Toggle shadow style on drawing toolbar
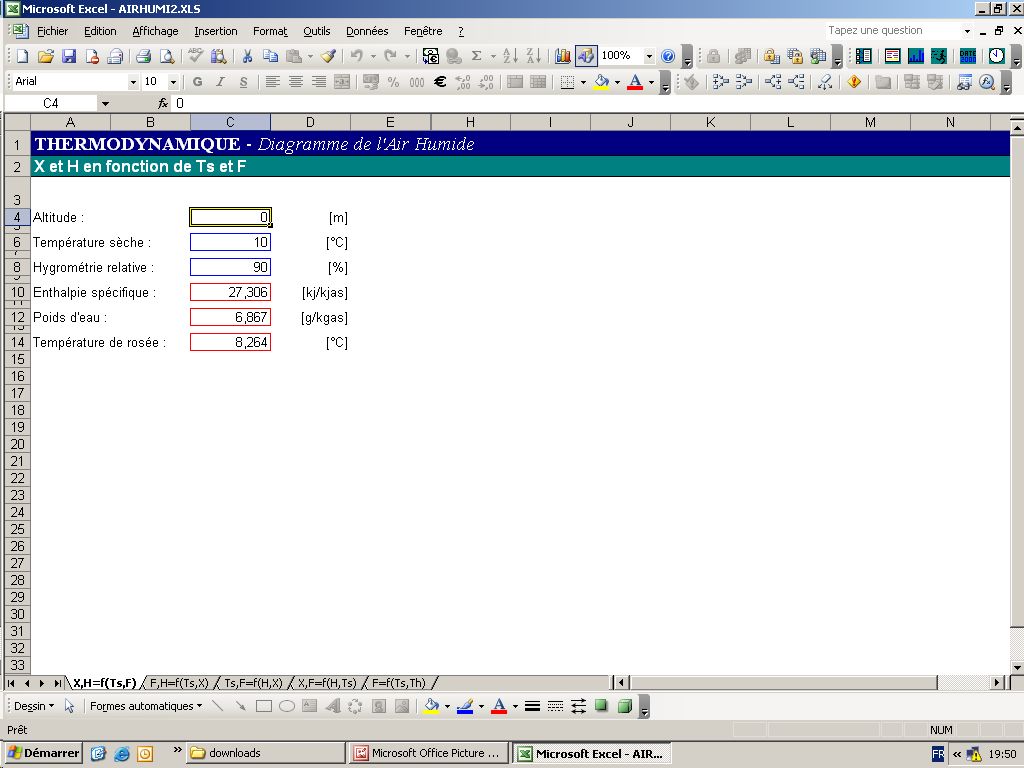 601,706
